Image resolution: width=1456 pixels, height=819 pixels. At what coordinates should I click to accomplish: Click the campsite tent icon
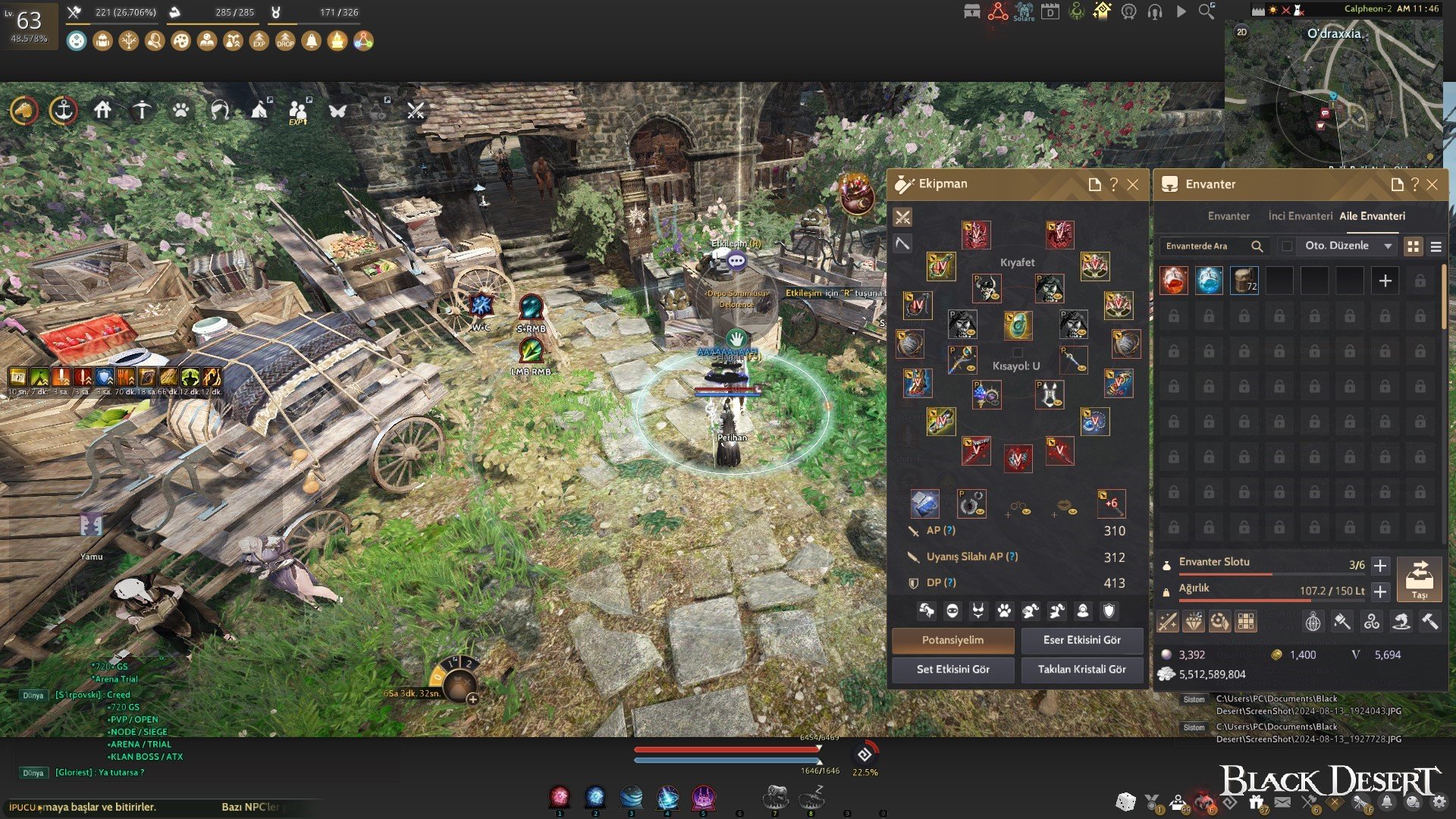[260, 111]
